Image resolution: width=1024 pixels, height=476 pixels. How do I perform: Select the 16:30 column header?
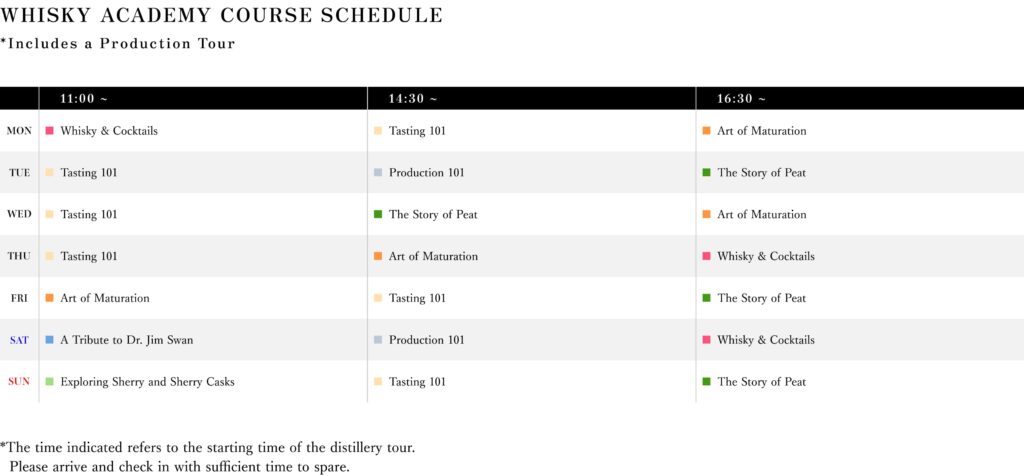pyautogui.click(x=741, y=99)
